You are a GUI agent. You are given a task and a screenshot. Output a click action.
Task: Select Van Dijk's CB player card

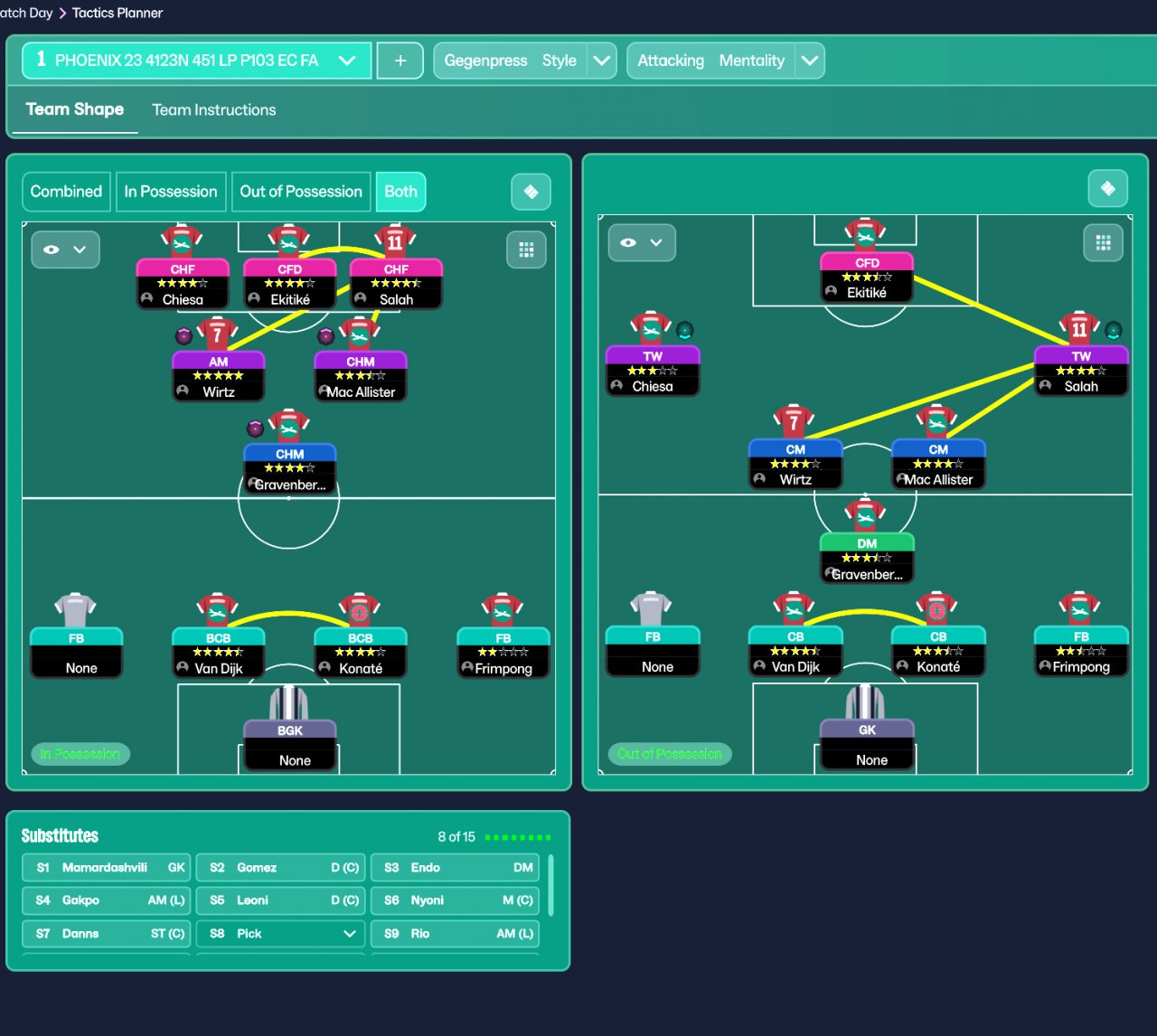[795, 652]
